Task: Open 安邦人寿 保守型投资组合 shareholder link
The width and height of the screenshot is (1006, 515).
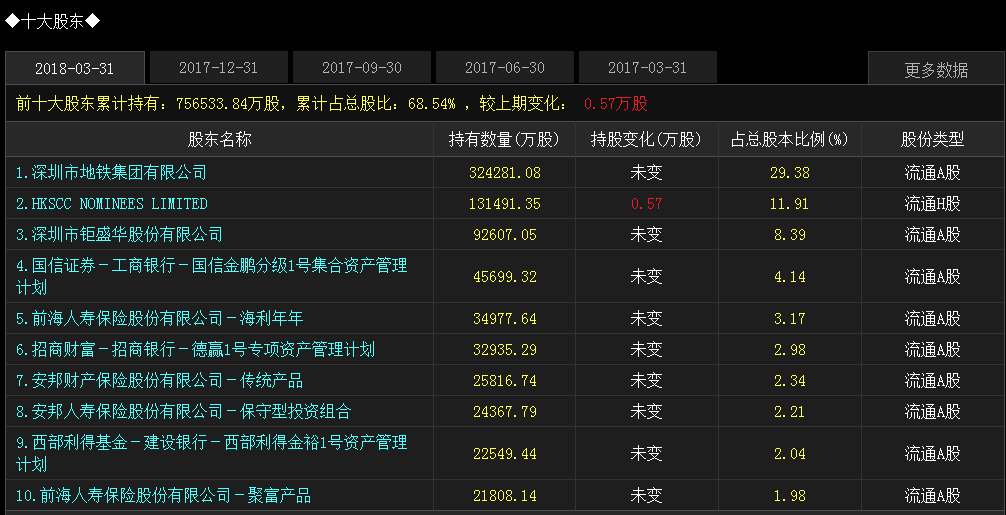Action: (x=183, y=410)
